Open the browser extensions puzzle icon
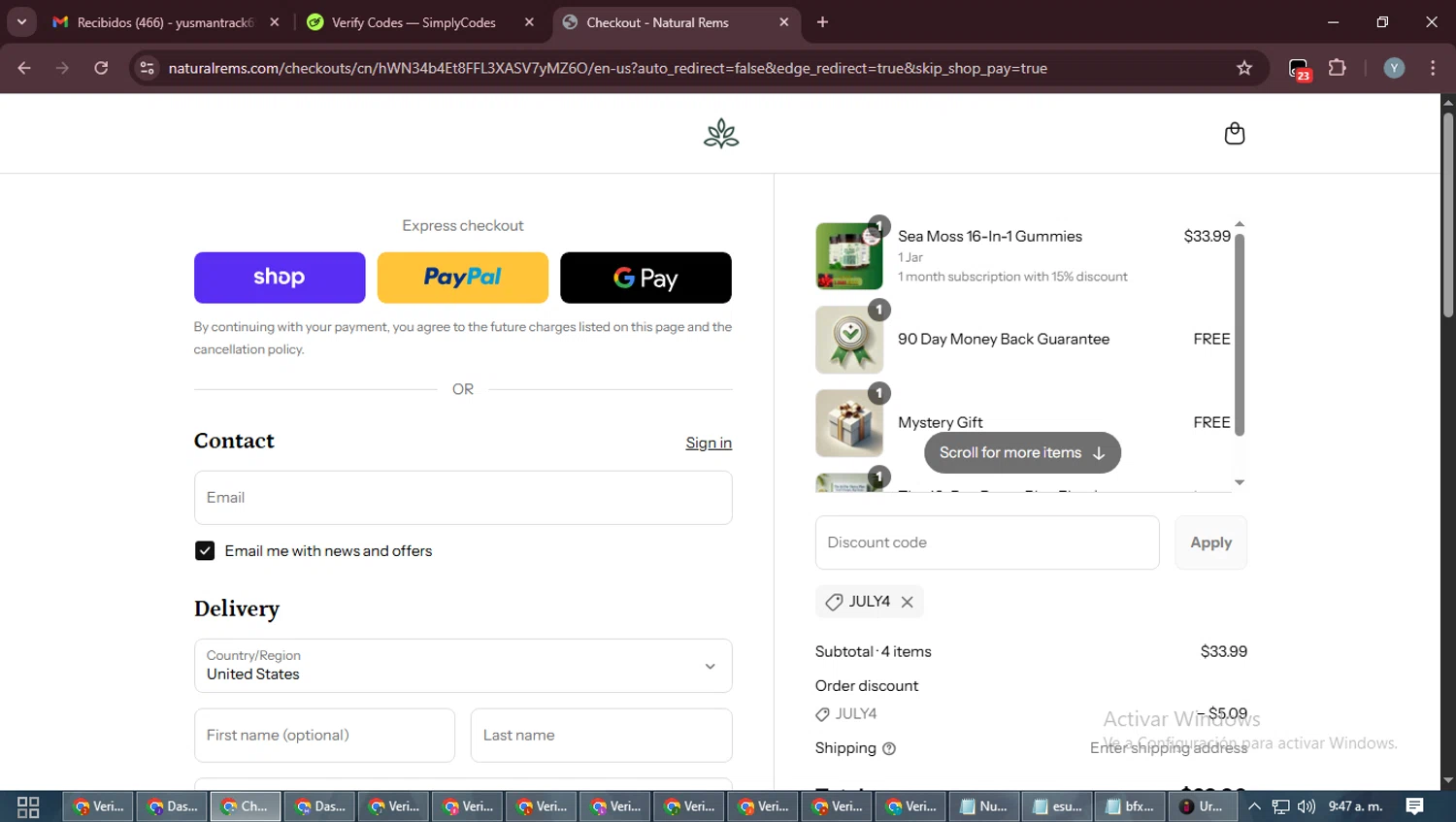 (x=1338, y=68)
